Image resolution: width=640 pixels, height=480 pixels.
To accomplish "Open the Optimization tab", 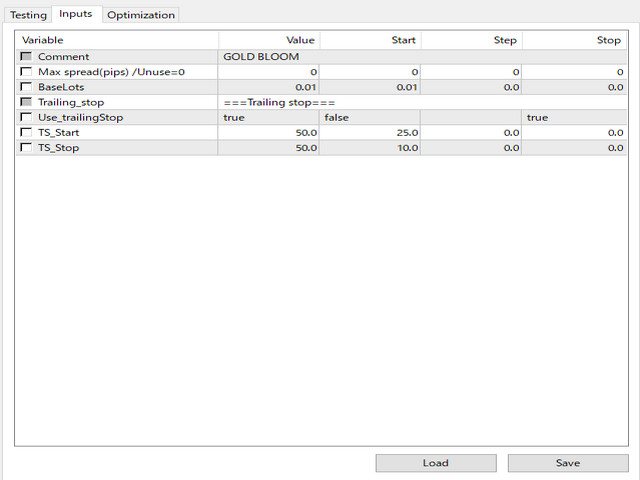I will [141, 15].
